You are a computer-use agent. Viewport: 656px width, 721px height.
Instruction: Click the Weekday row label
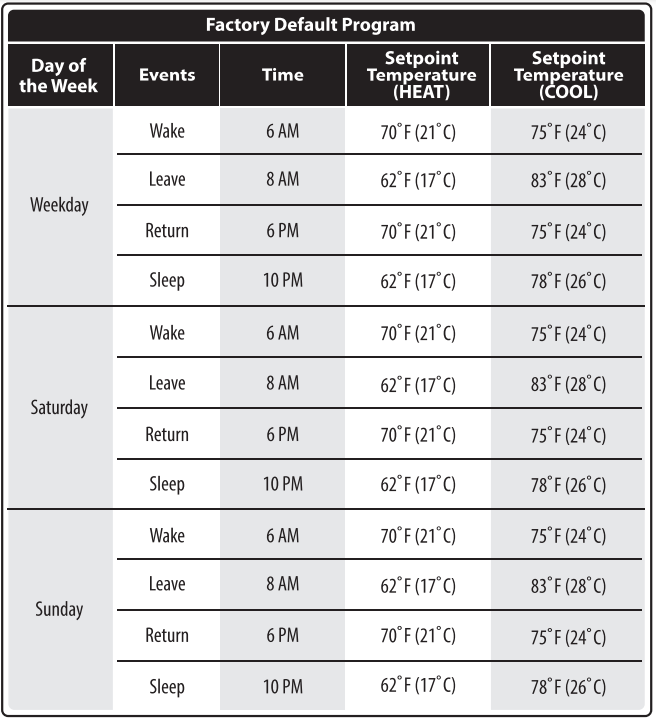click(x=59, y=205)
